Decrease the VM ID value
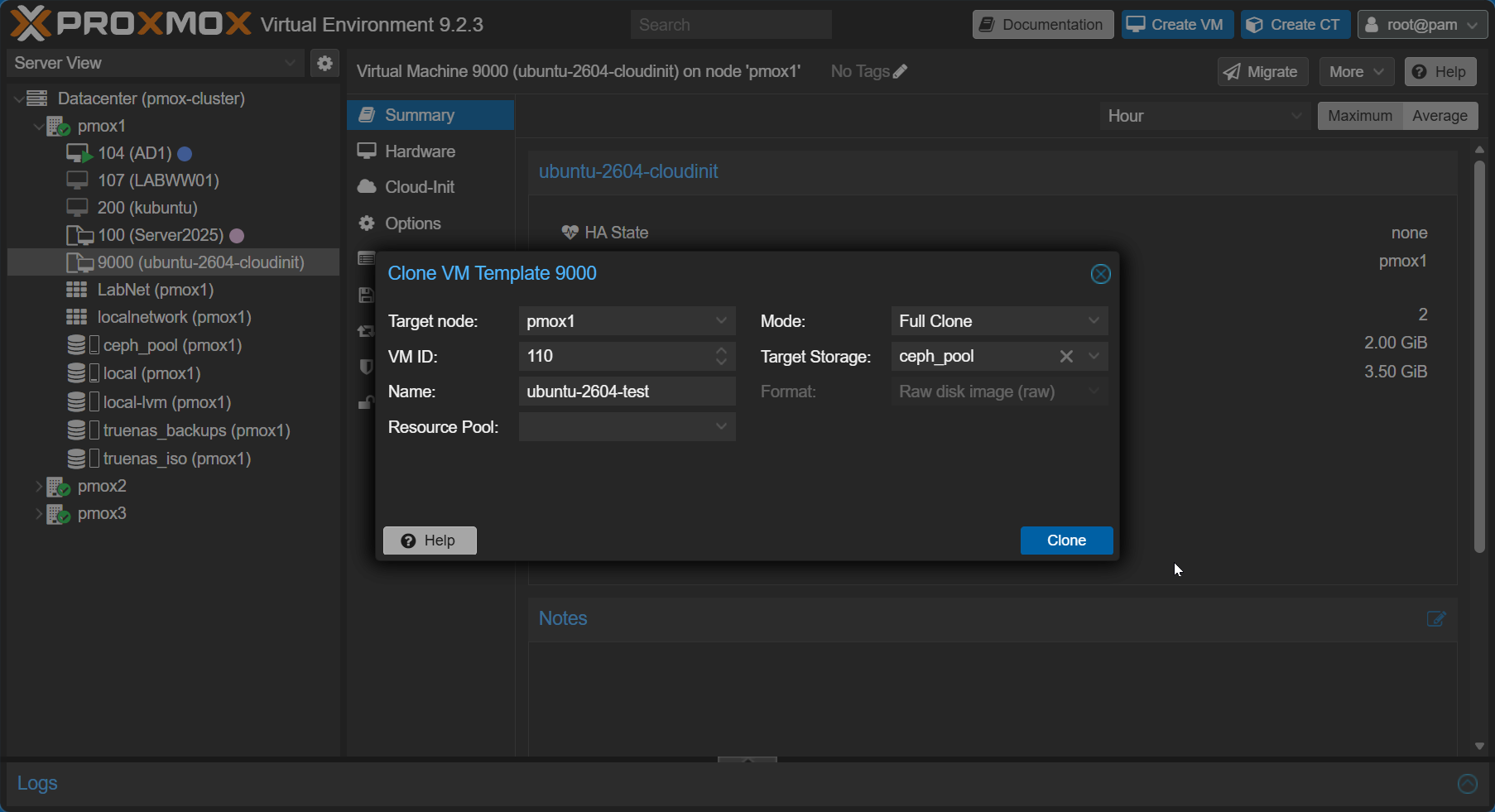This screenshot has width=1495, height=812. point(722,363)
